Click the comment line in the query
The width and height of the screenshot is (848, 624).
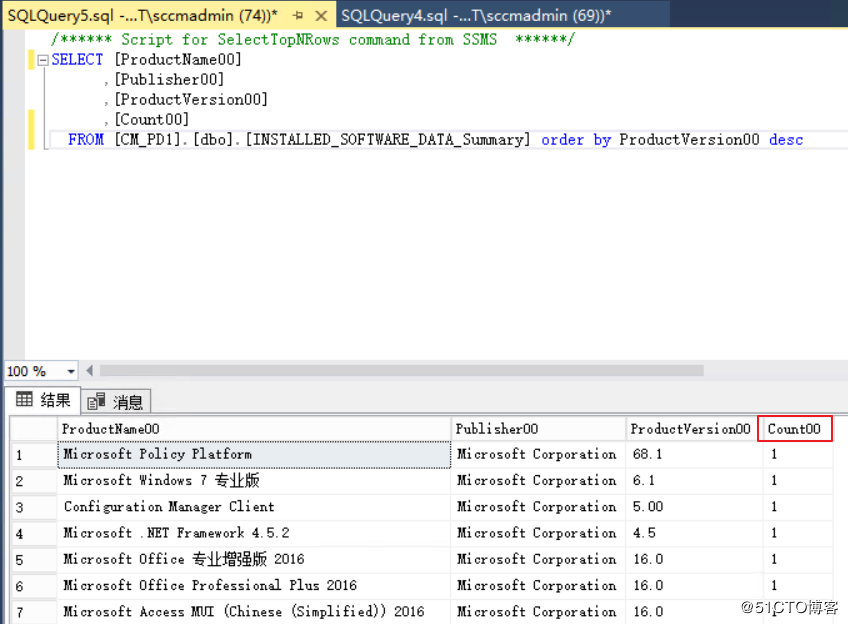click(313, 39)
